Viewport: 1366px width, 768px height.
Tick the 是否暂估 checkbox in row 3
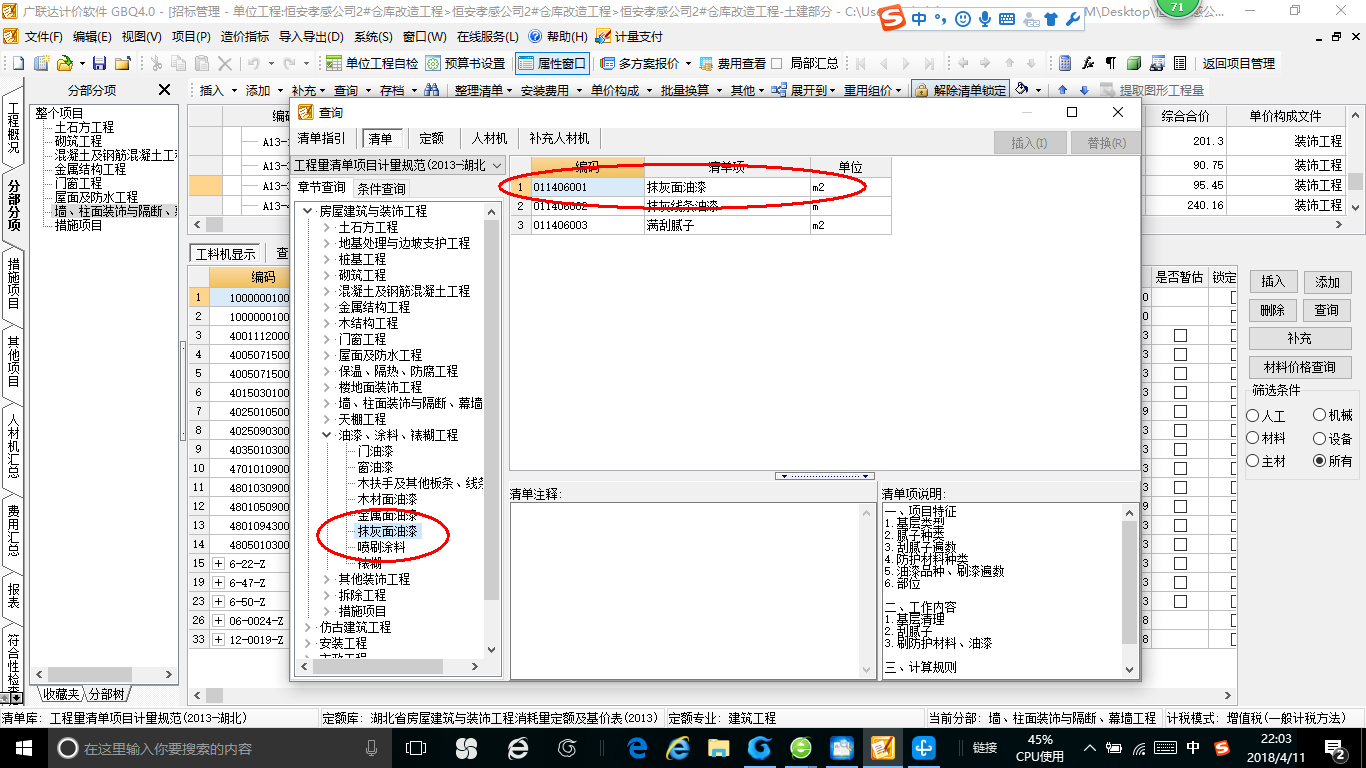[1180, 335]
